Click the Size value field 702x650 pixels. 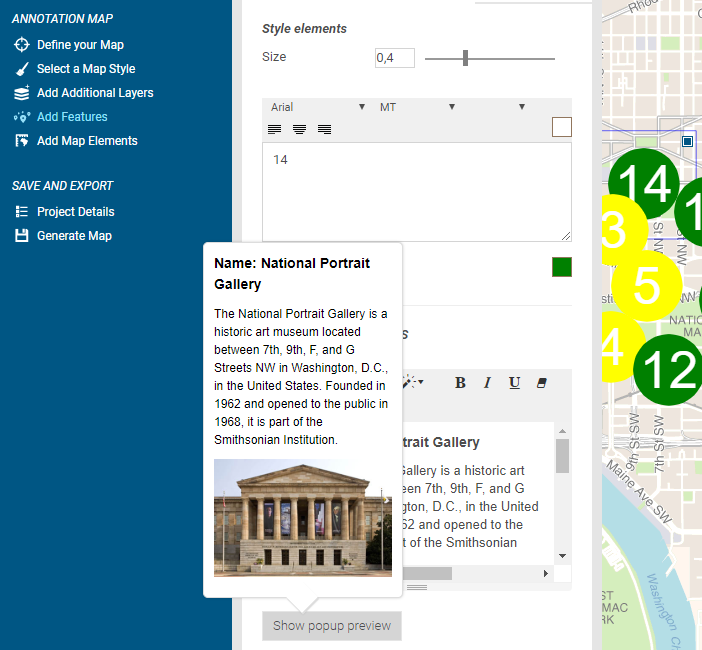click(x=395, y=58)
